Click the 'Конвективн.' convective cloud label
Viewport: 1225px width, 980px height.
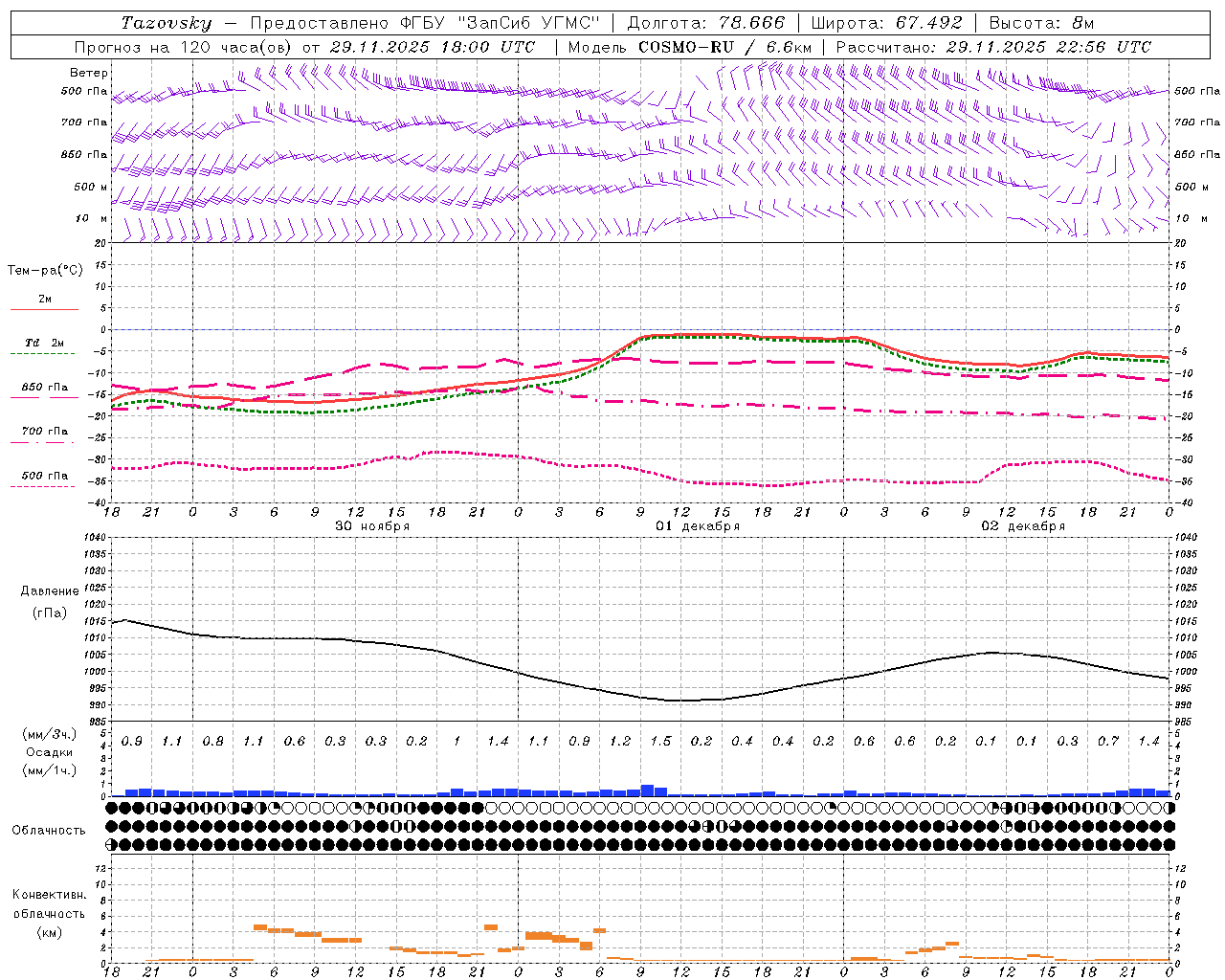point(49,895)
